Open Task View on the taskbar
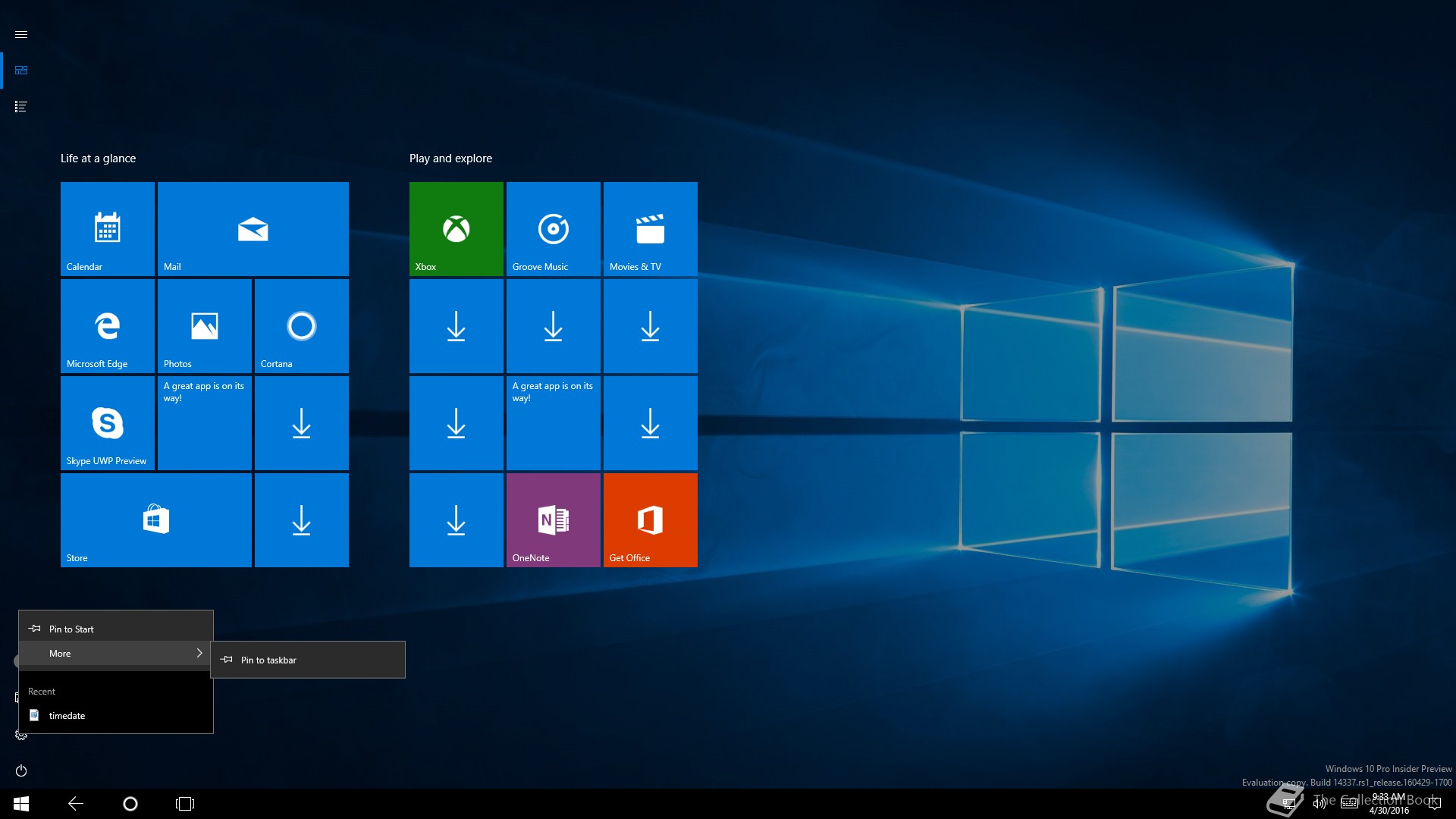The width and height of the screenshot is (1456, 819). (185, 804)
